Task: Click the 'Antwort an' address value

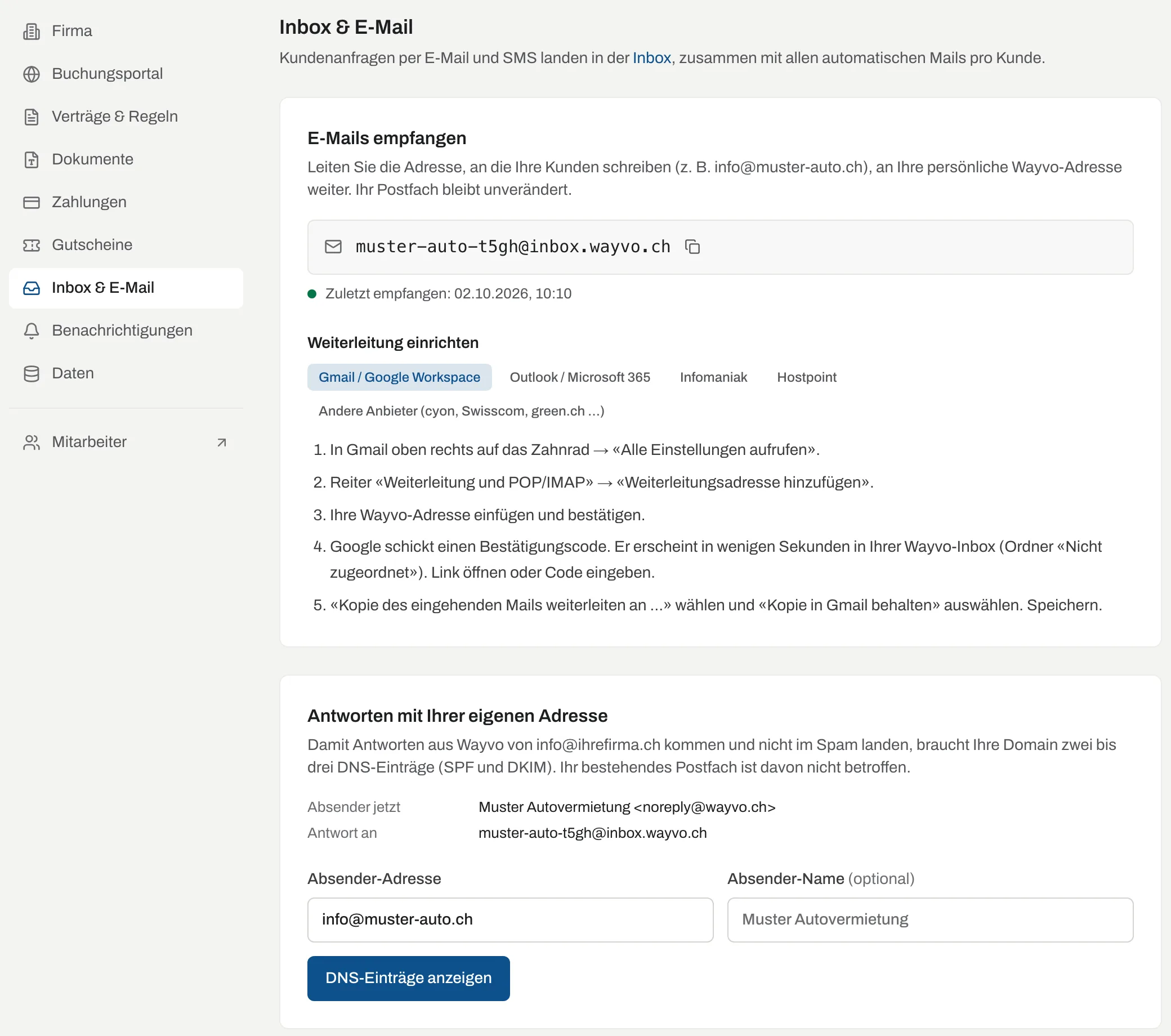Action: pos(592,833)
